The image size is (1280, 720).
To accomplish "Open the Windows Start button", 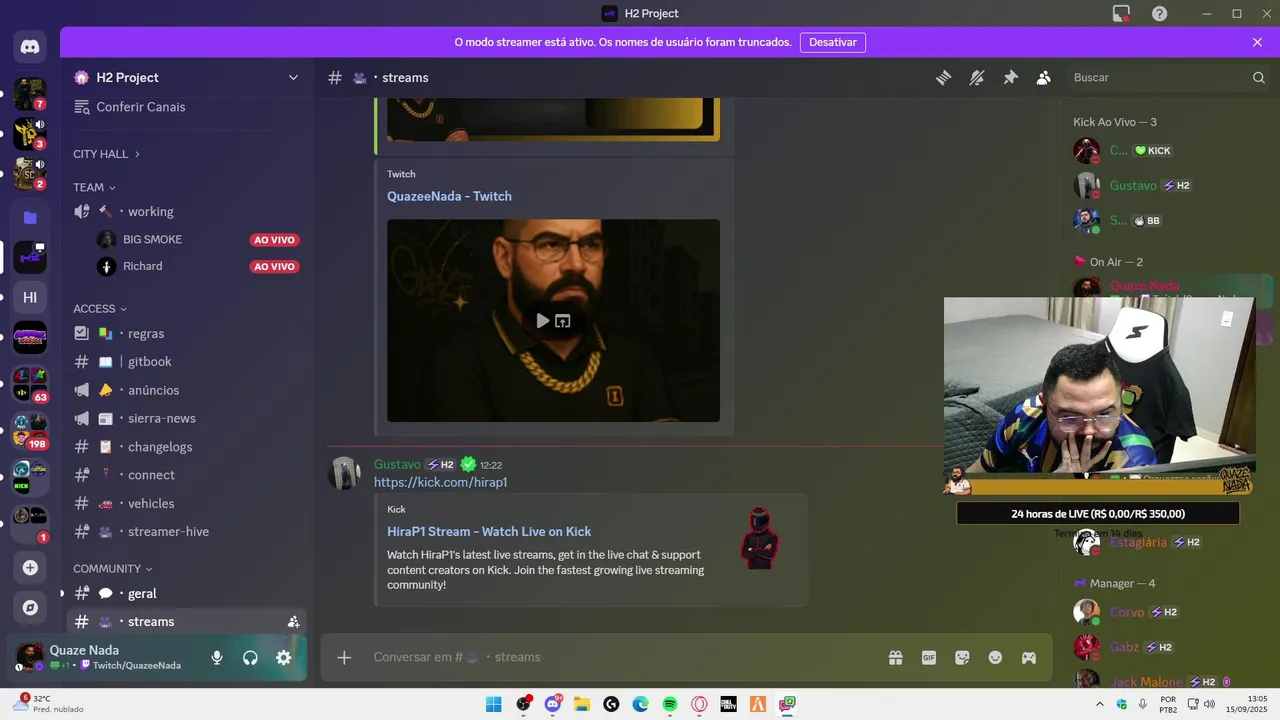I will coord(494,704).
